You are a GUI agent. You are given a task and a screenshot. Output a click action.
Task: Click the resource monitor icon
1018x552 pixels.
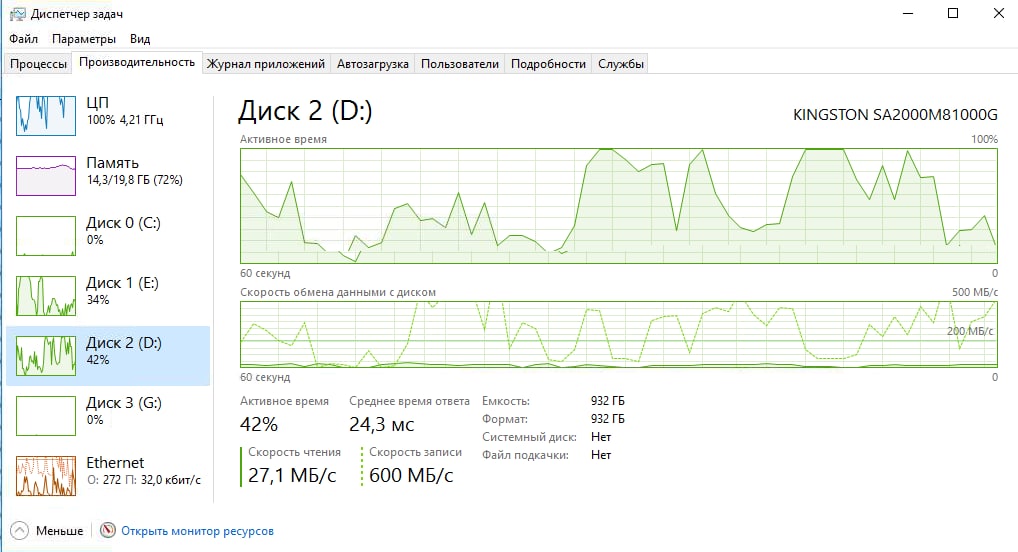(108, 531)
